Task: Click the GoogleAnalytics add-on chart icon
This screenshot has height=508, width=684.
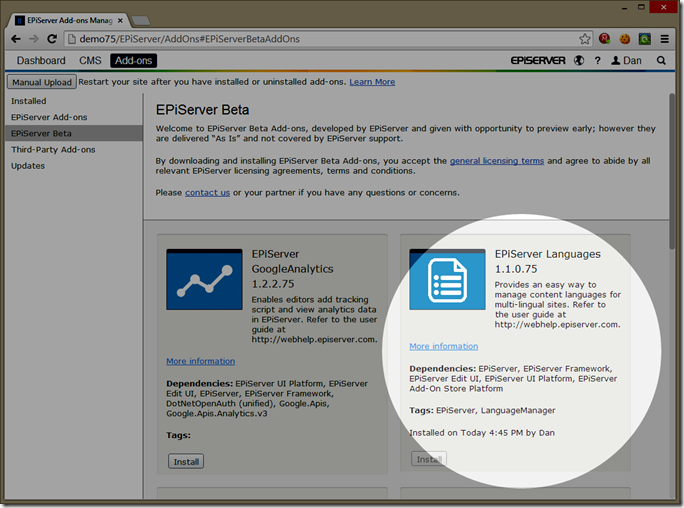Action: [204, 281]
